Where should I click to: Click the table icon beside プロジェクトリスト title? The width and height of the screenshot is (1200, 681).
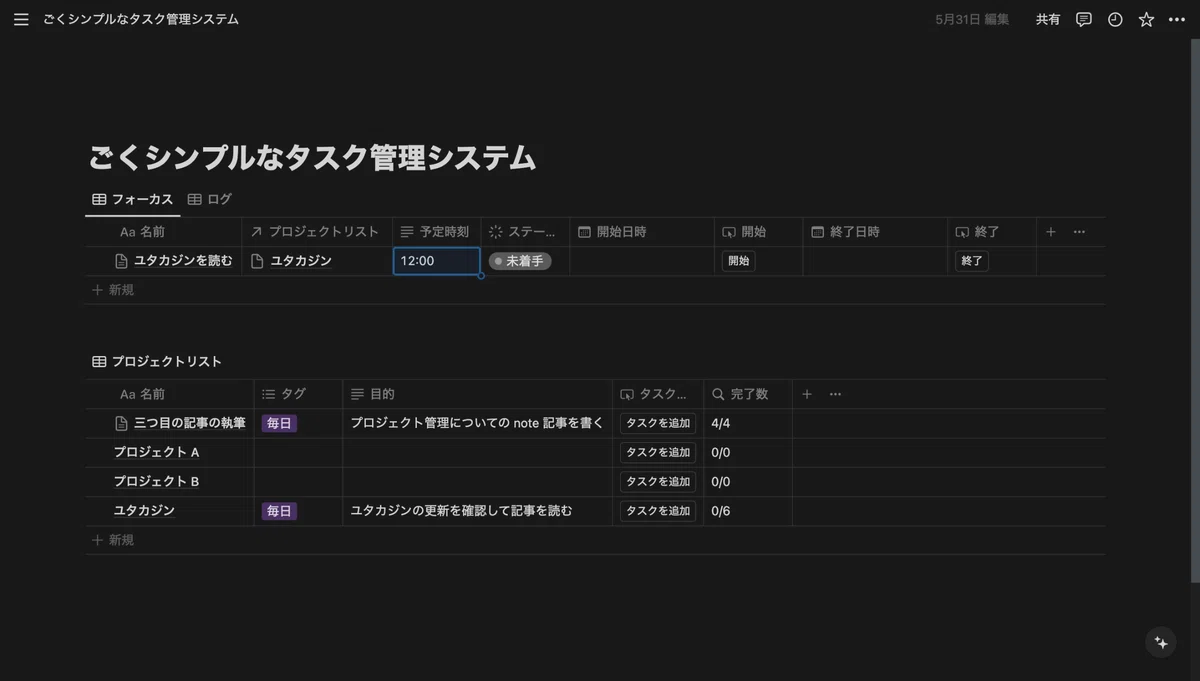point(99,362)
